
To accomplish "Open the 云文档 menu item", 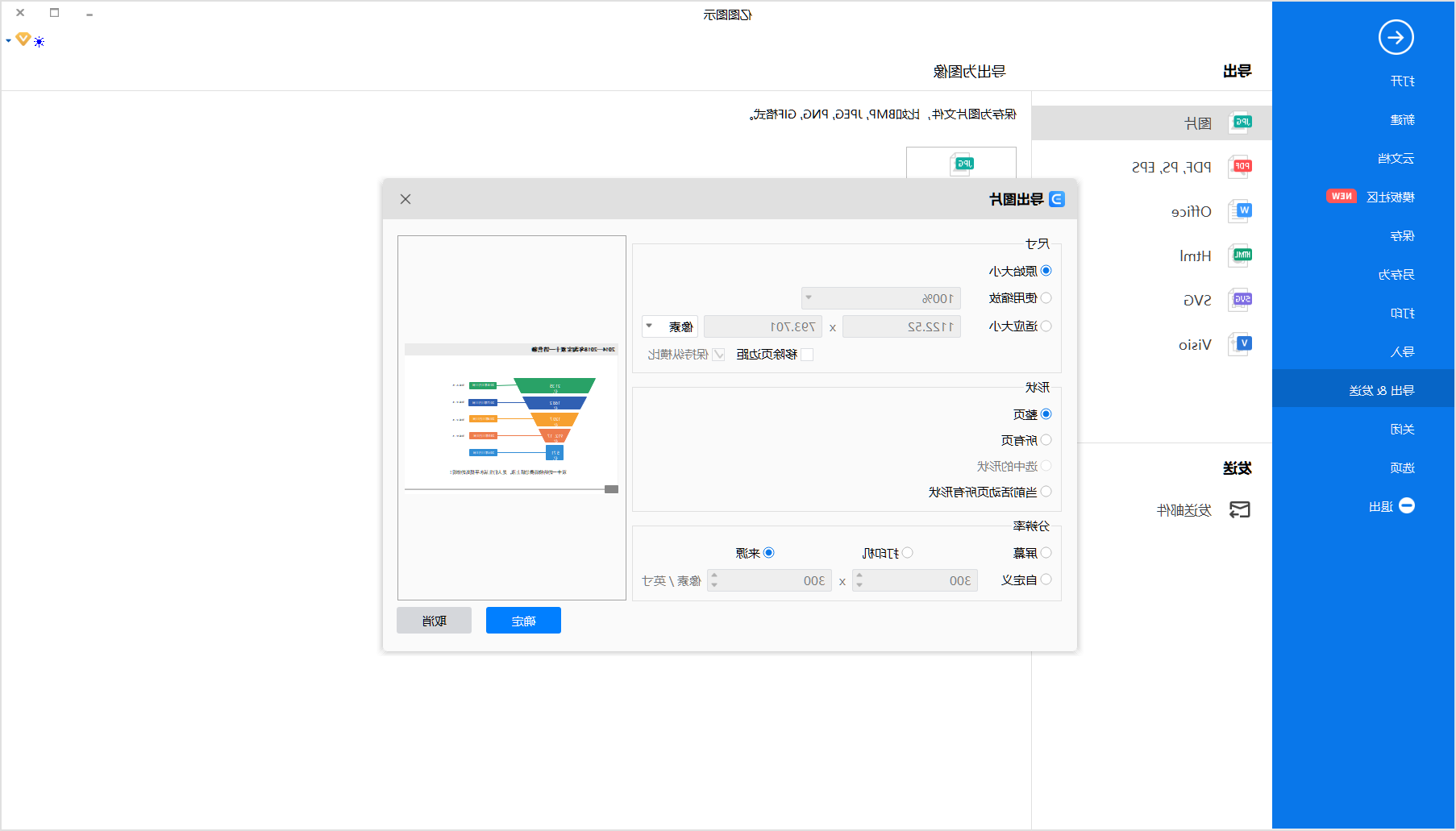I will 1396,158.
